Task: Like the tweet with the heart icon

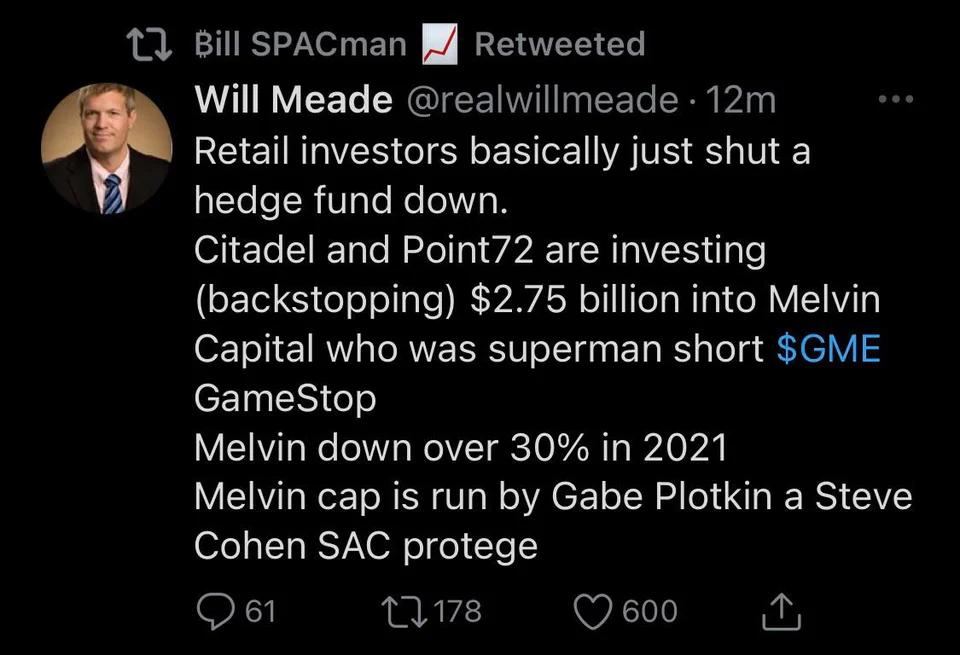Action: click(x=594, y=611)
